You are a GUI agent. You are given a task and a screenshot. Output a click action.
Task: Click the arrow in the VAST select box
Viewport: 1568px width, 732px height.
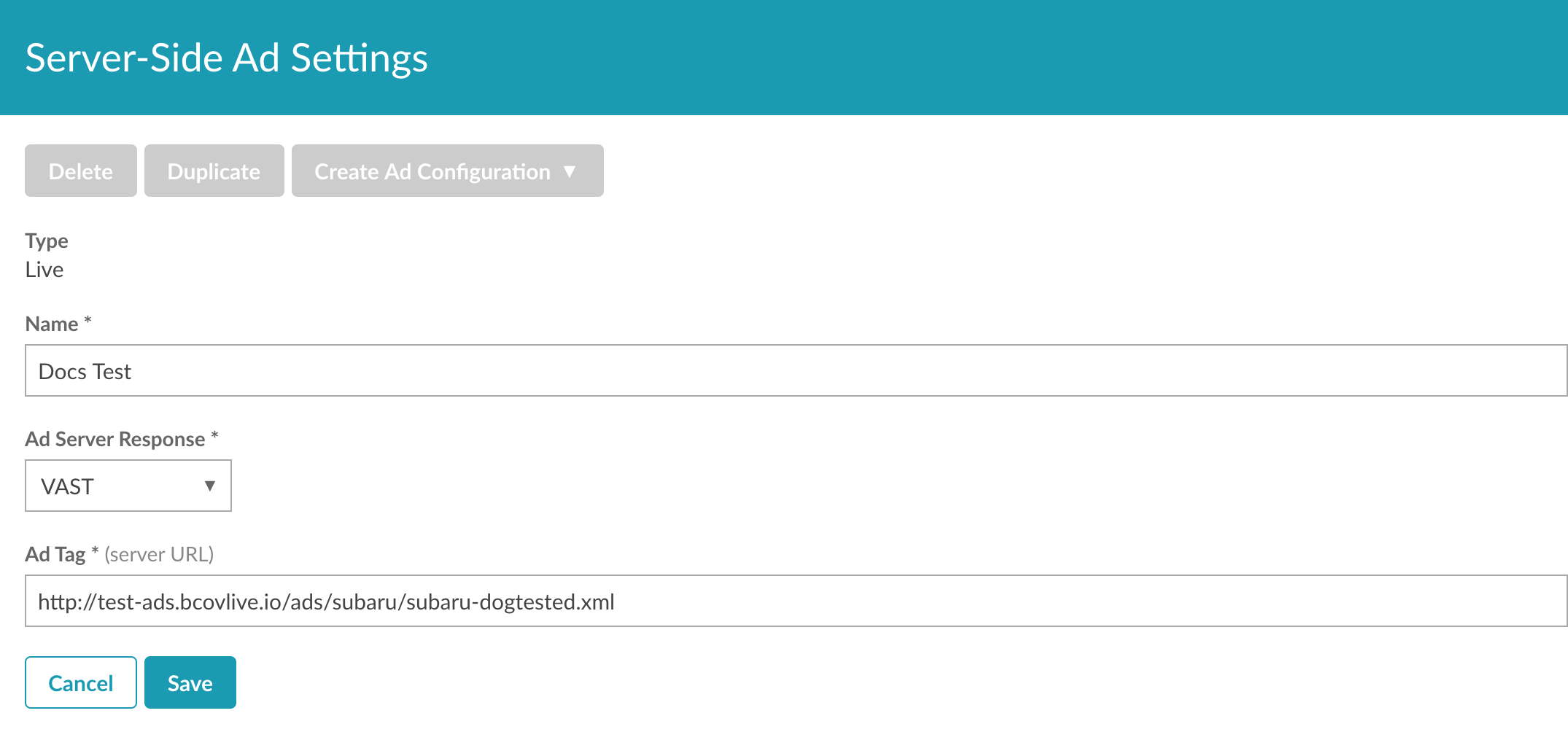(210, 486)
